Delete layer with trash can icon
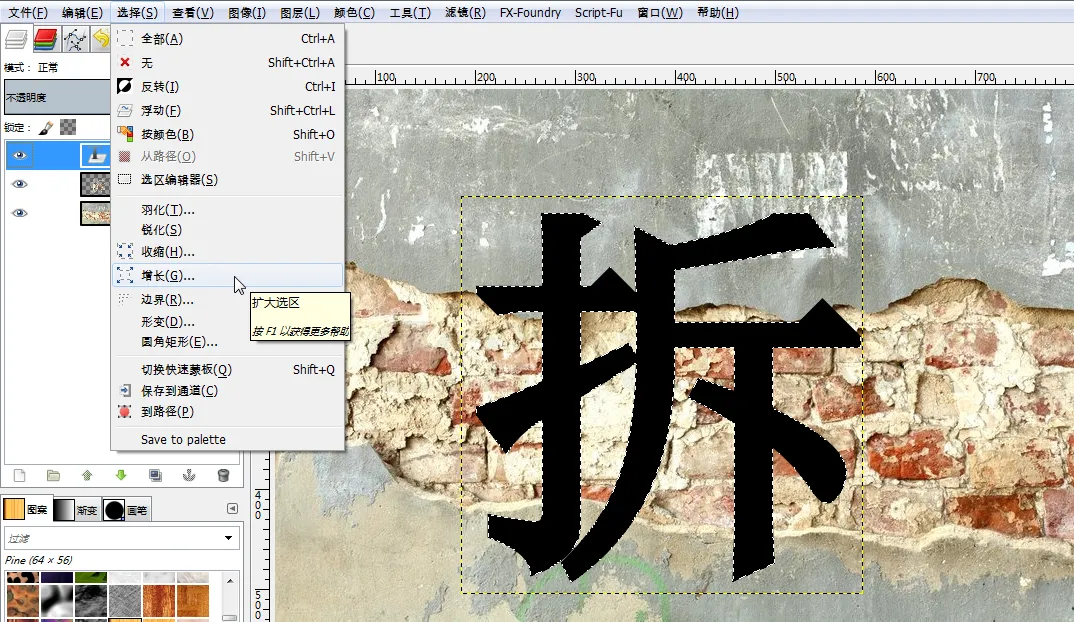This screenshot has width=1074, height=622. click(x=223, y=475)
